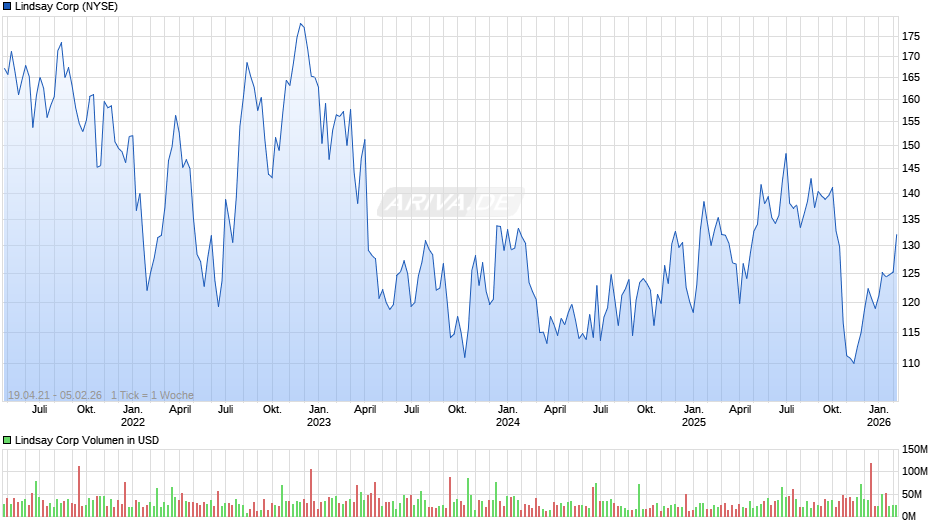The width and height of the screenshot is (940, 526).
Task: Click the 150M volume axis label
Action: 915,450
